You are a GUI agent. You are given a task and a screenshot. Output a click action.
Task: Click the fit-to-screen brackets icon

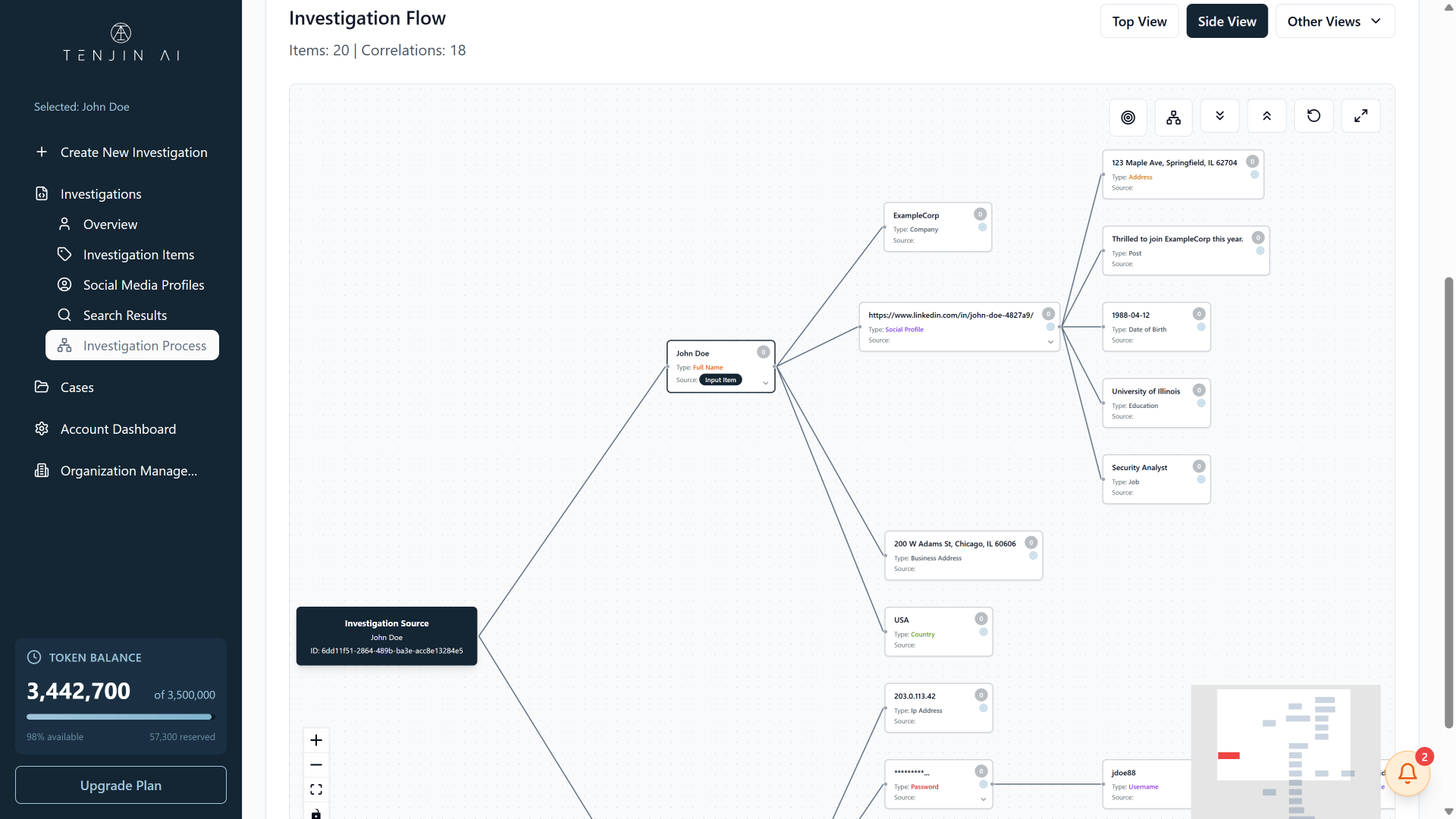tap(316, 789)
